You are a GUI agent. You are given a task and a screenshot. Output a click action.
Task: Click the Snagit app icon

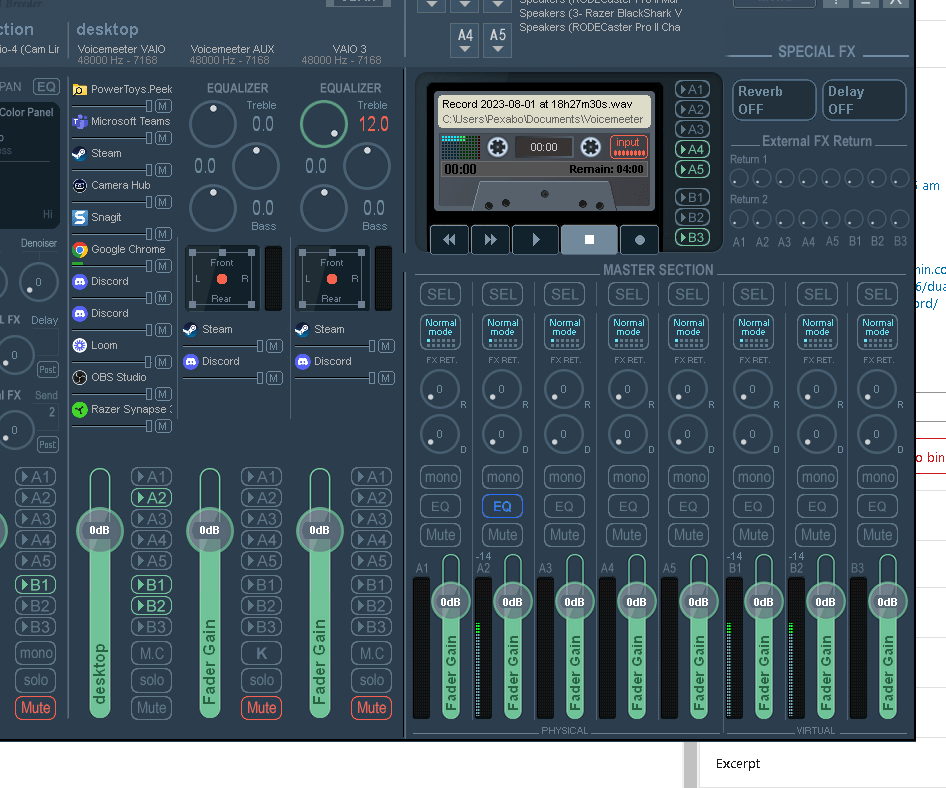point(80,217)
